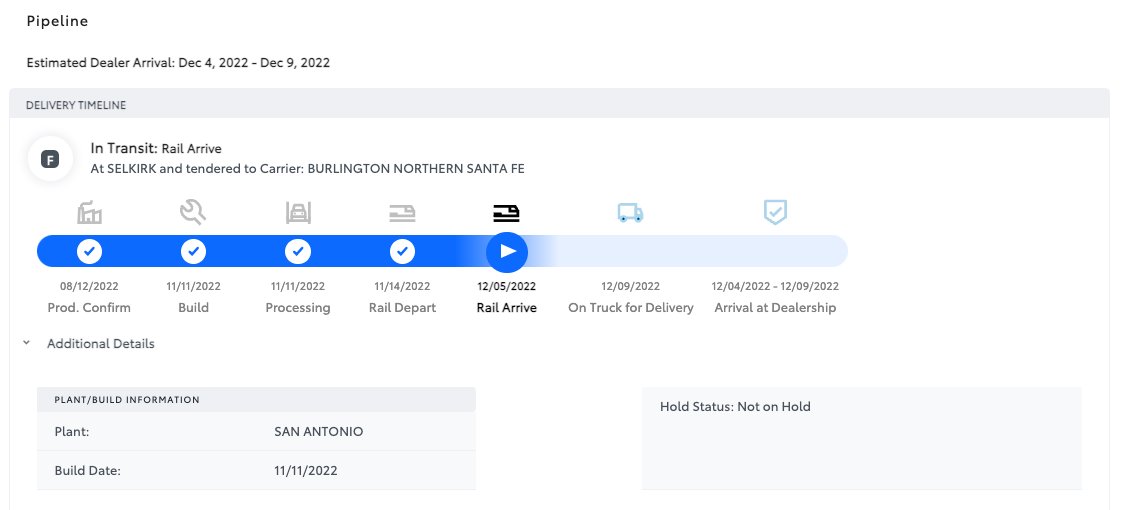Click the 08/12/2022 date
Screen dimensions: 1148x510
tap(89, 286)
